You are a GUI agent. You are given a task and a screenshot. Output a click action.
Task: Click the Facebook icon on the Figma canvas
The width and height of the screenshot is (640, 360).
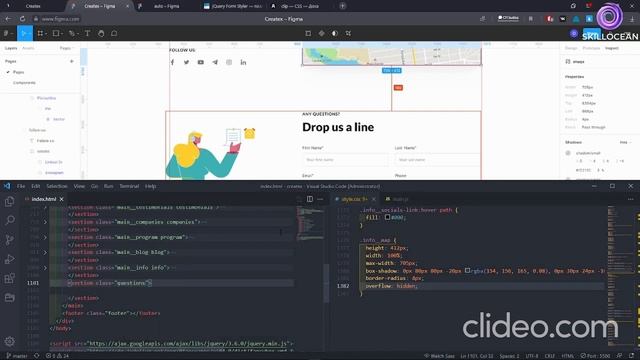[172, 62]
